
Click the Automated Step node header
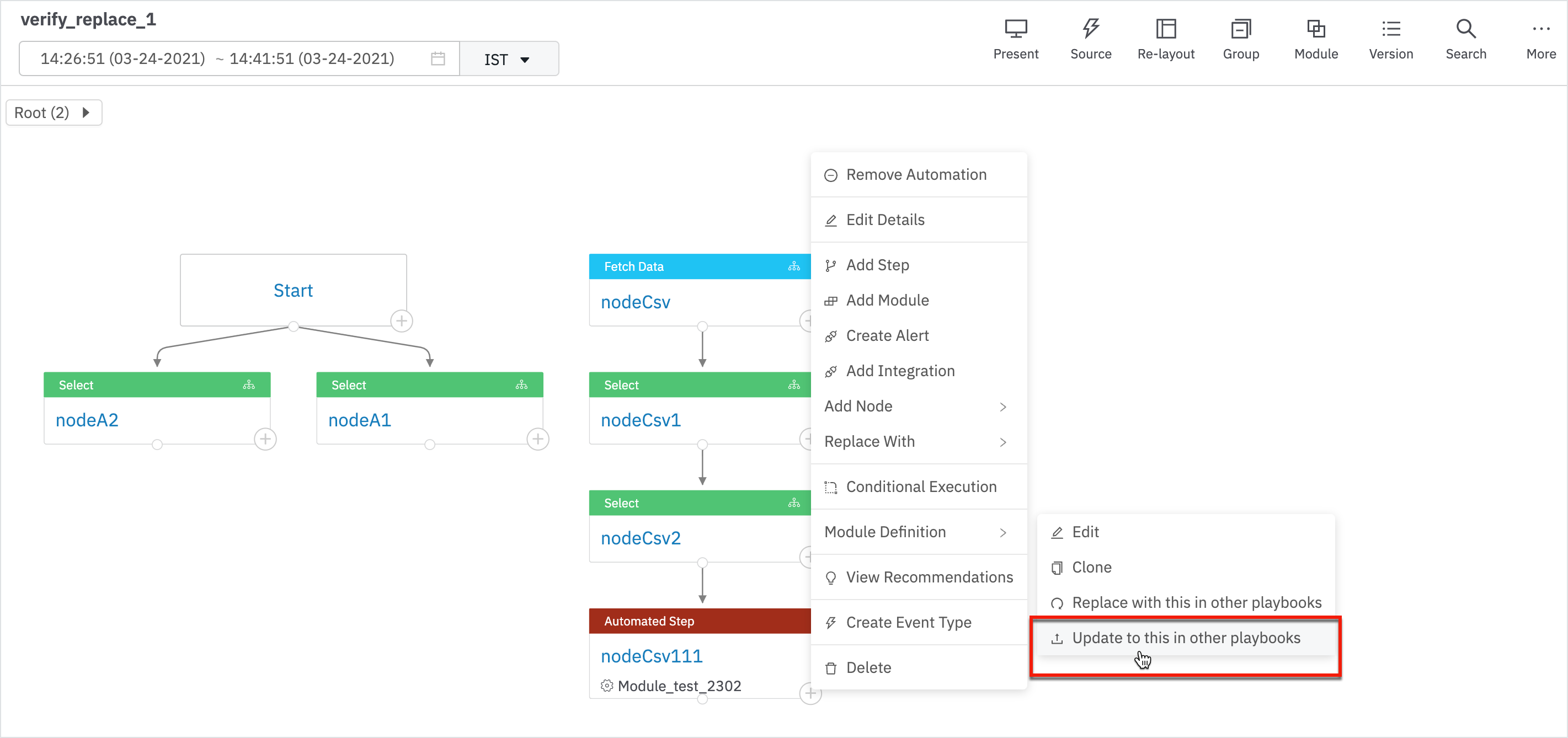(x=700, y=621)
